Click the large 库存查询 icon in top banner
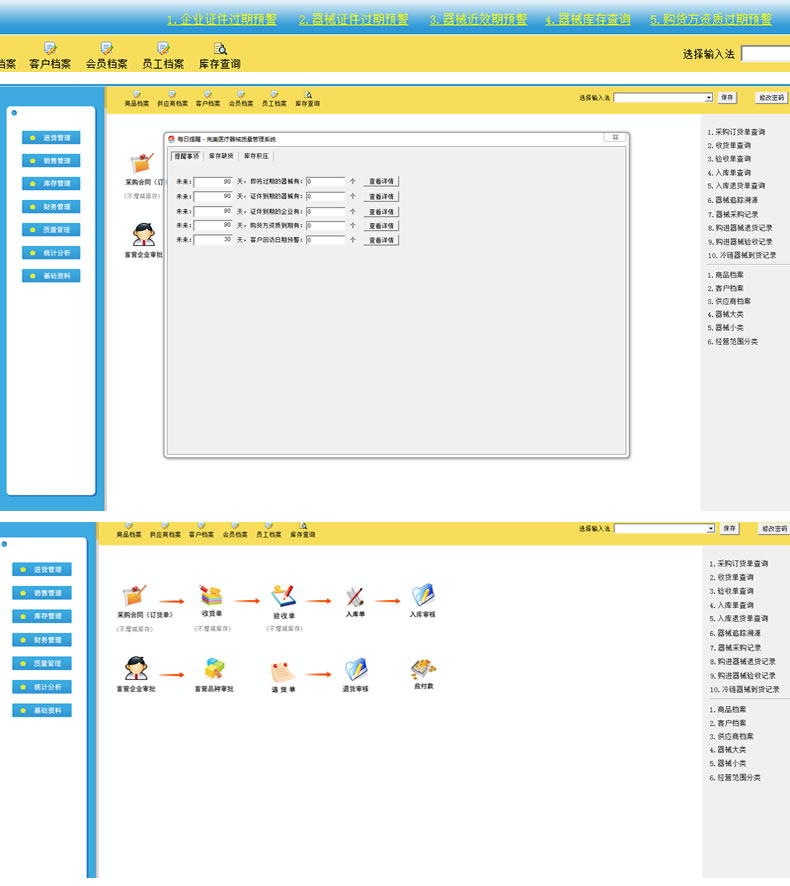The width and height of the screenshot is (790, 886). [219, 49]
